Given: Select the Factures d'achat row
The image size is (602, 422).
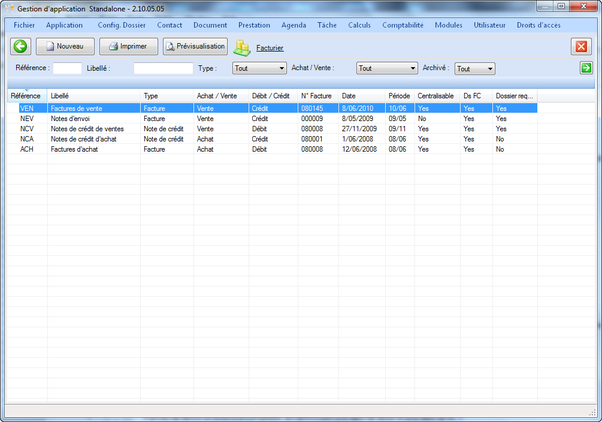Looking at the screenshot, I should (72, 149).
